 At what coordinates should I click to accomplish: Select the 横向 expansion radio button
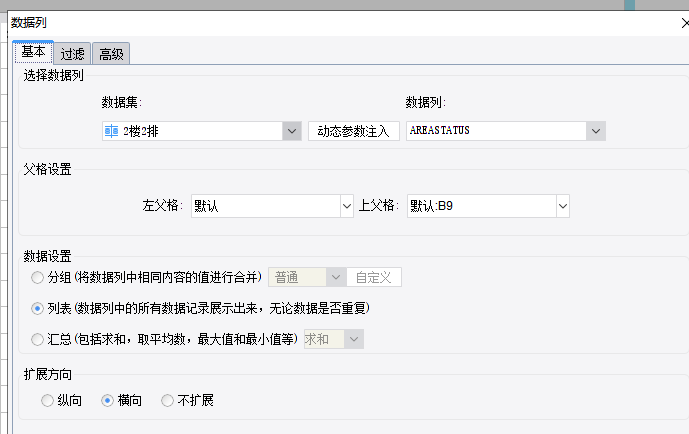(x=108, y=401)
